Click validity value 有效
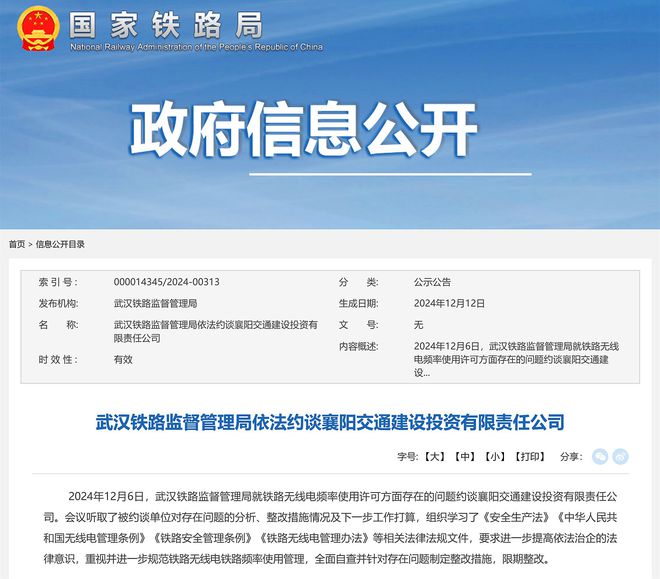The height and width of the screenshot is (579, 660). click(123, 359)
